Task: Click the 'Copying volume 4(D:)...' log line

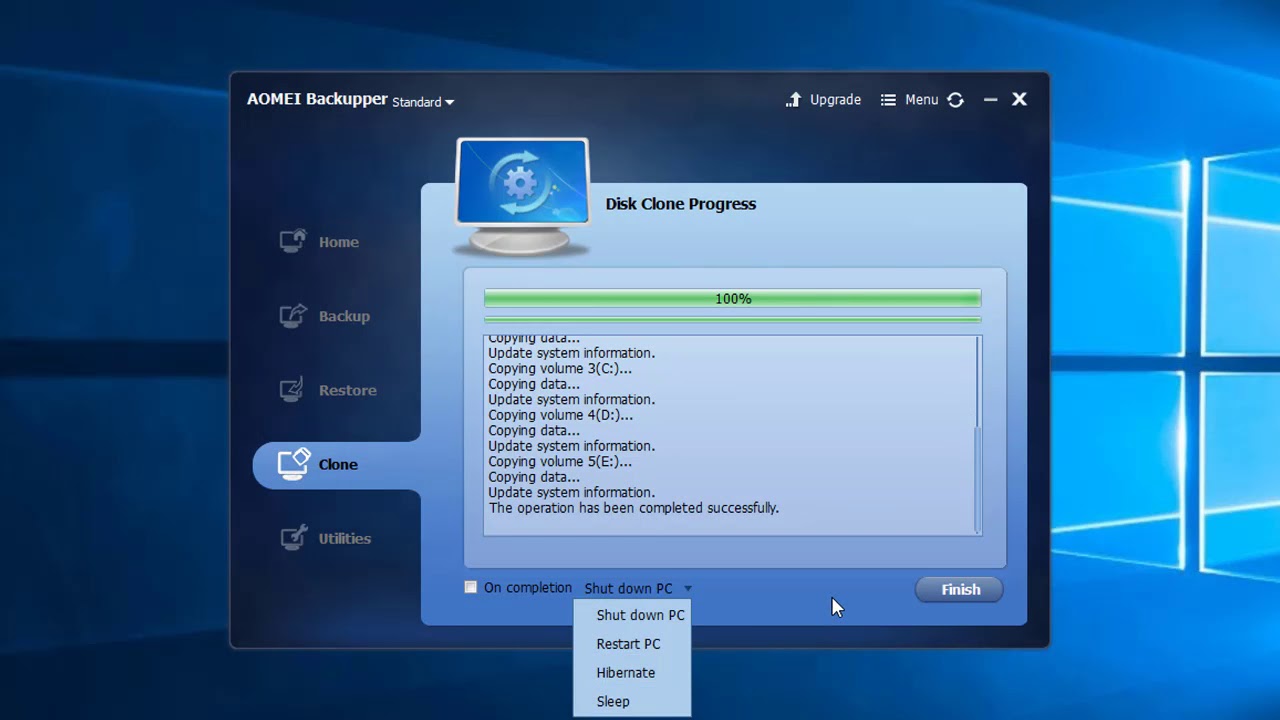Action: pyautogui.click(x=560, y=415)
